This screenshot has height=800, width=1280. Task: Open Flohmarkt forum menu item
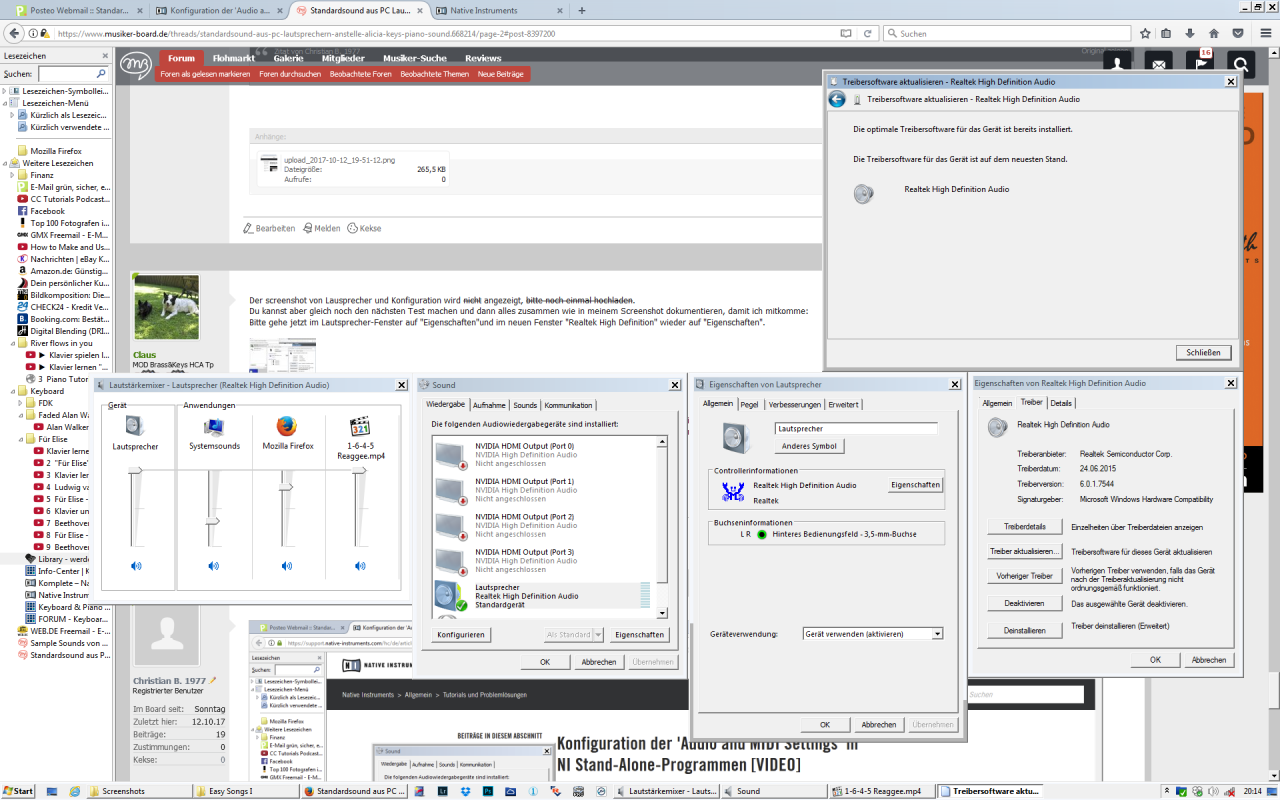[x=232, y=58]
